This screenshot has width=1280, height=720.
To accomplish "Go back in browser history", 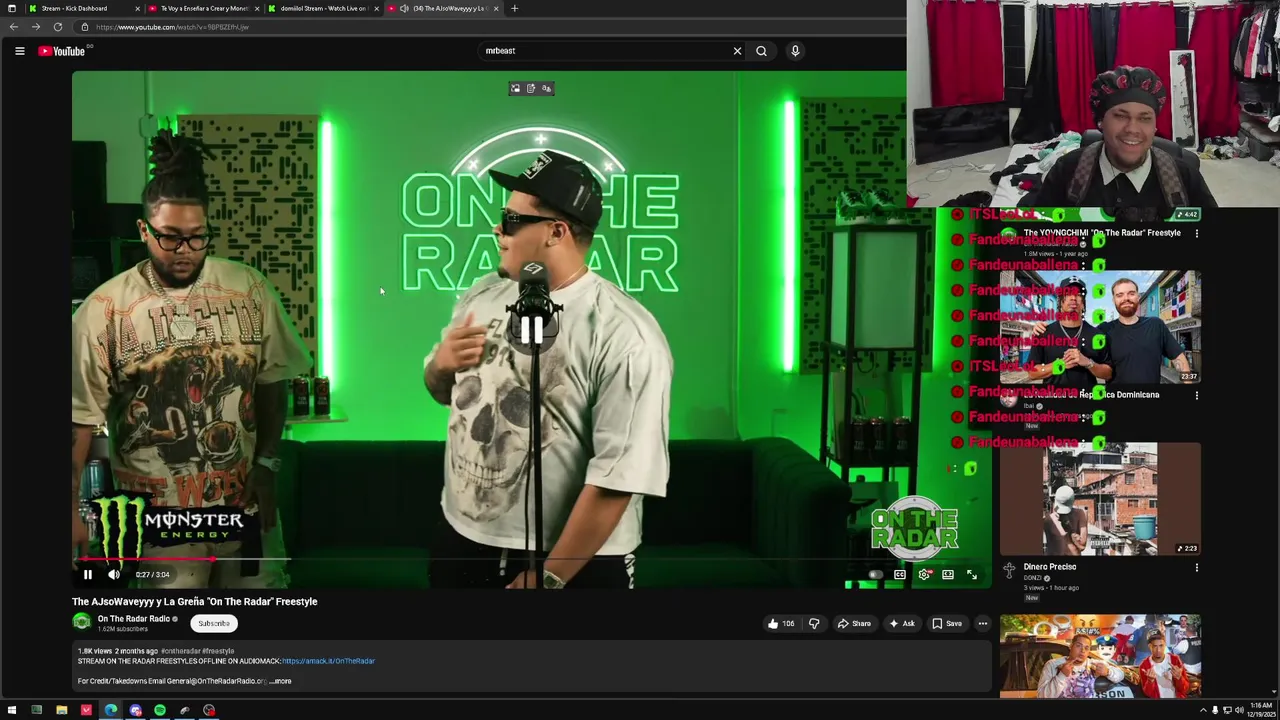I will tap(14, 27).
